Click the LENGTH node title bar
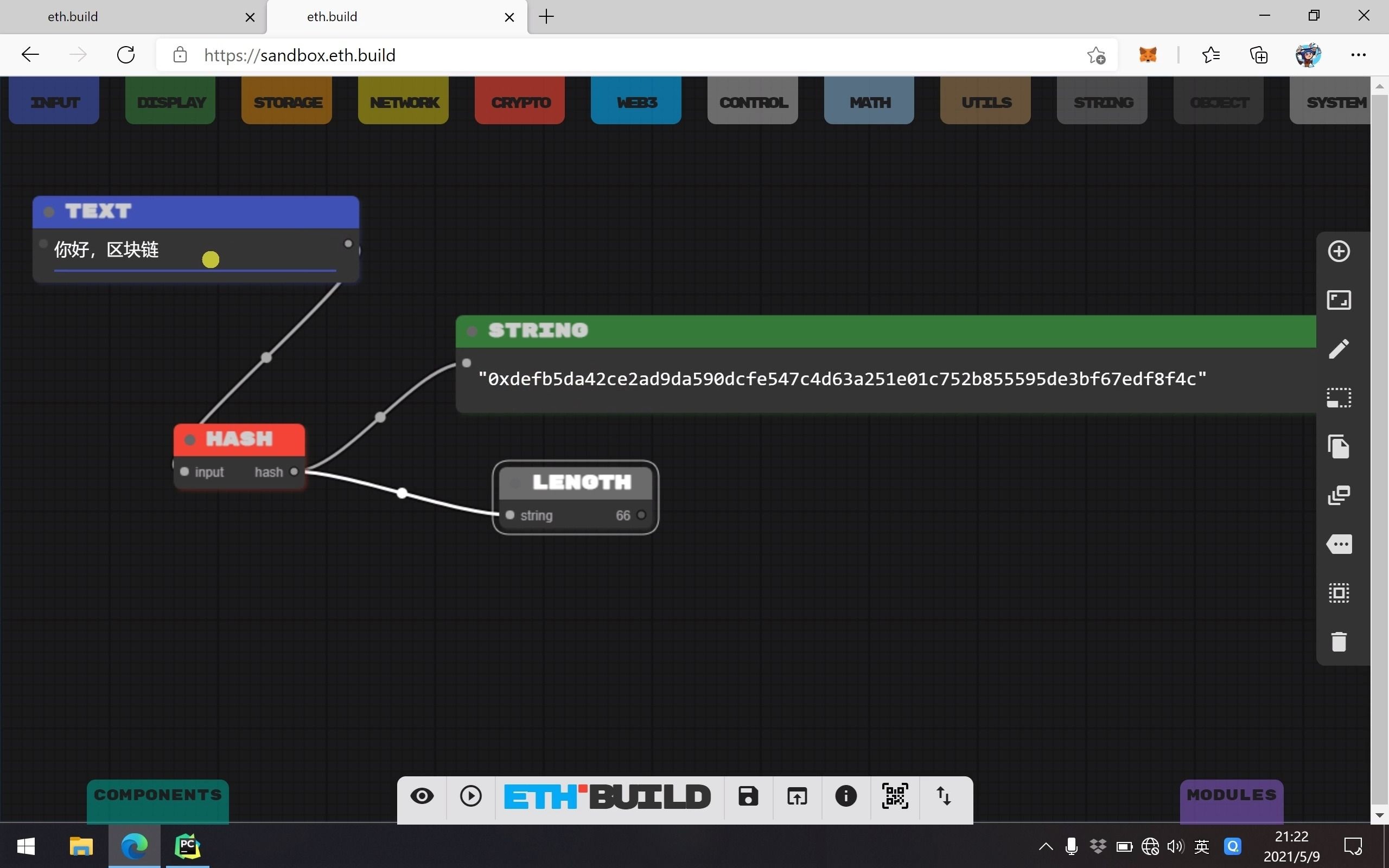 576,482
